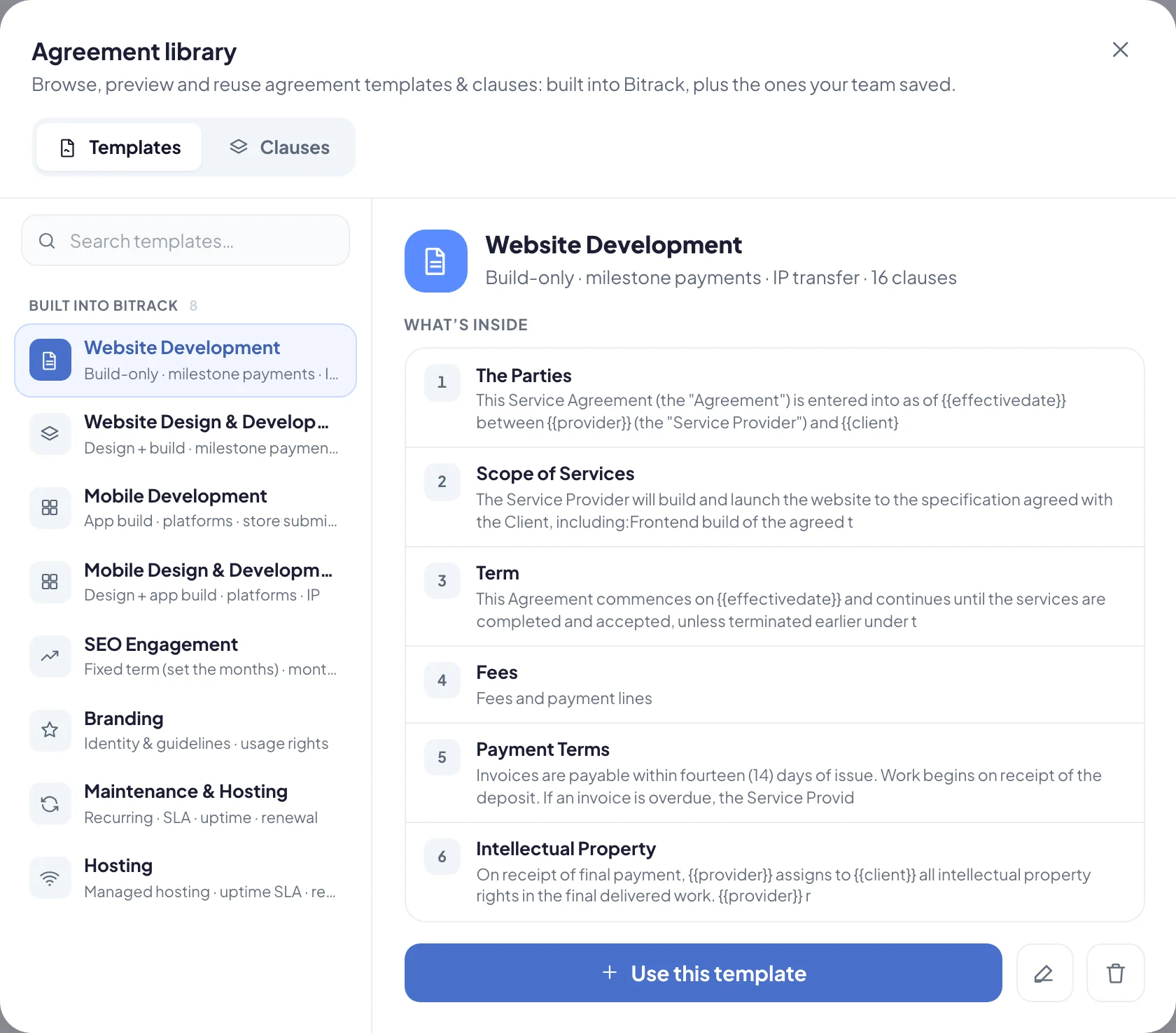Close the Agreement library dialog
1176x1033 pixels.
pyautogui.click(x=1120, y=50)
